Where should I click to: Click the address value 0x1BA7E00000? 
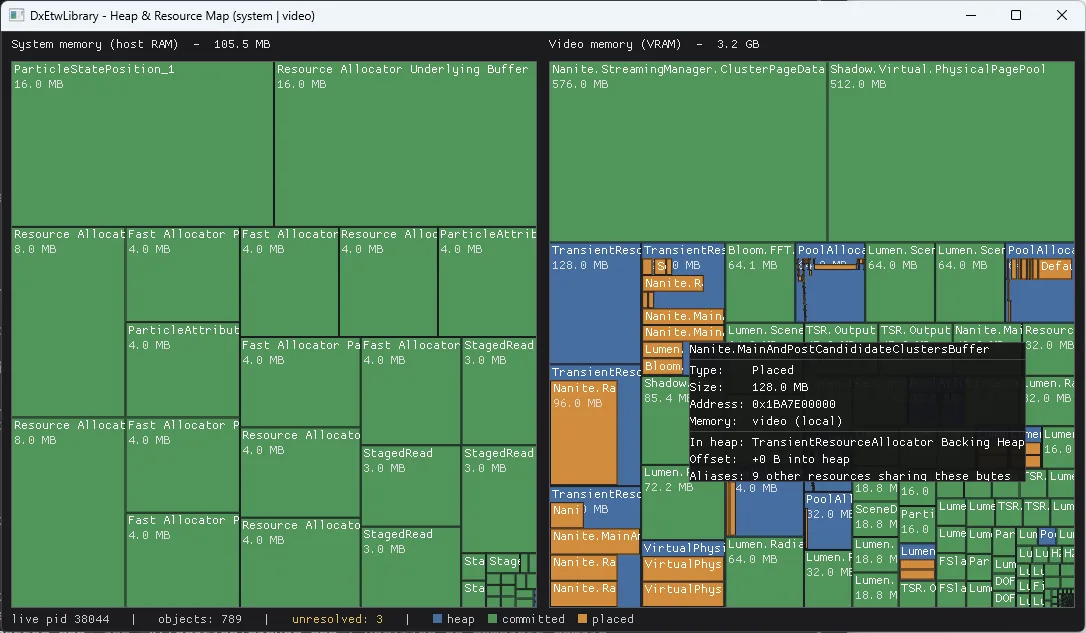(x=794, y=404)
